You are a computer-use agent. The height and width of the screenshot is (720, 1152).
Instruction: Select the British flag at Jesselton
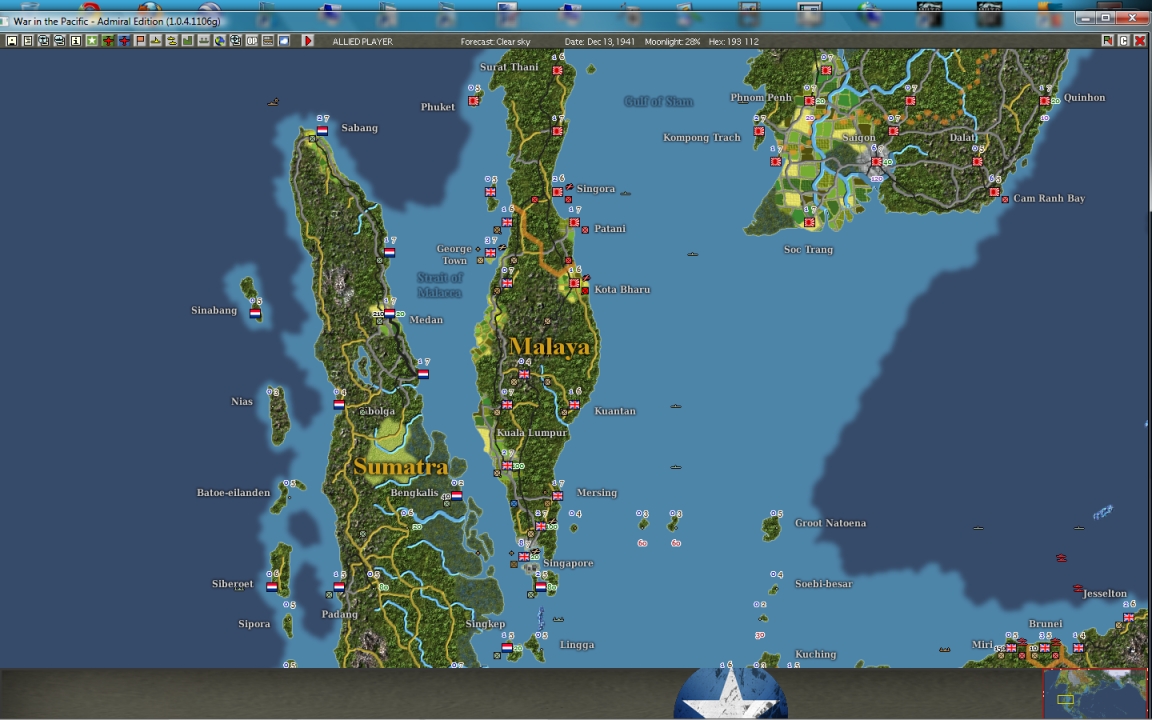coord(1128,617)
